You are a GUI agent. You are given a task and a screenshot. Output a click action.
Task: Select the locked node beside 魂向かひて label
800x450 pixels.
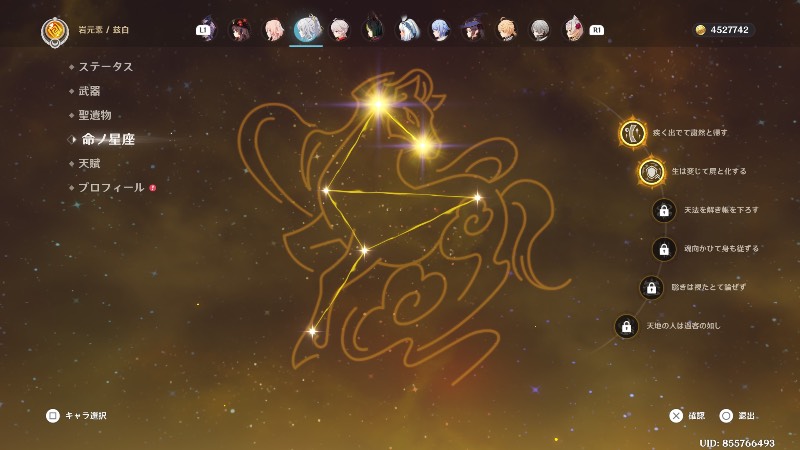664,249
